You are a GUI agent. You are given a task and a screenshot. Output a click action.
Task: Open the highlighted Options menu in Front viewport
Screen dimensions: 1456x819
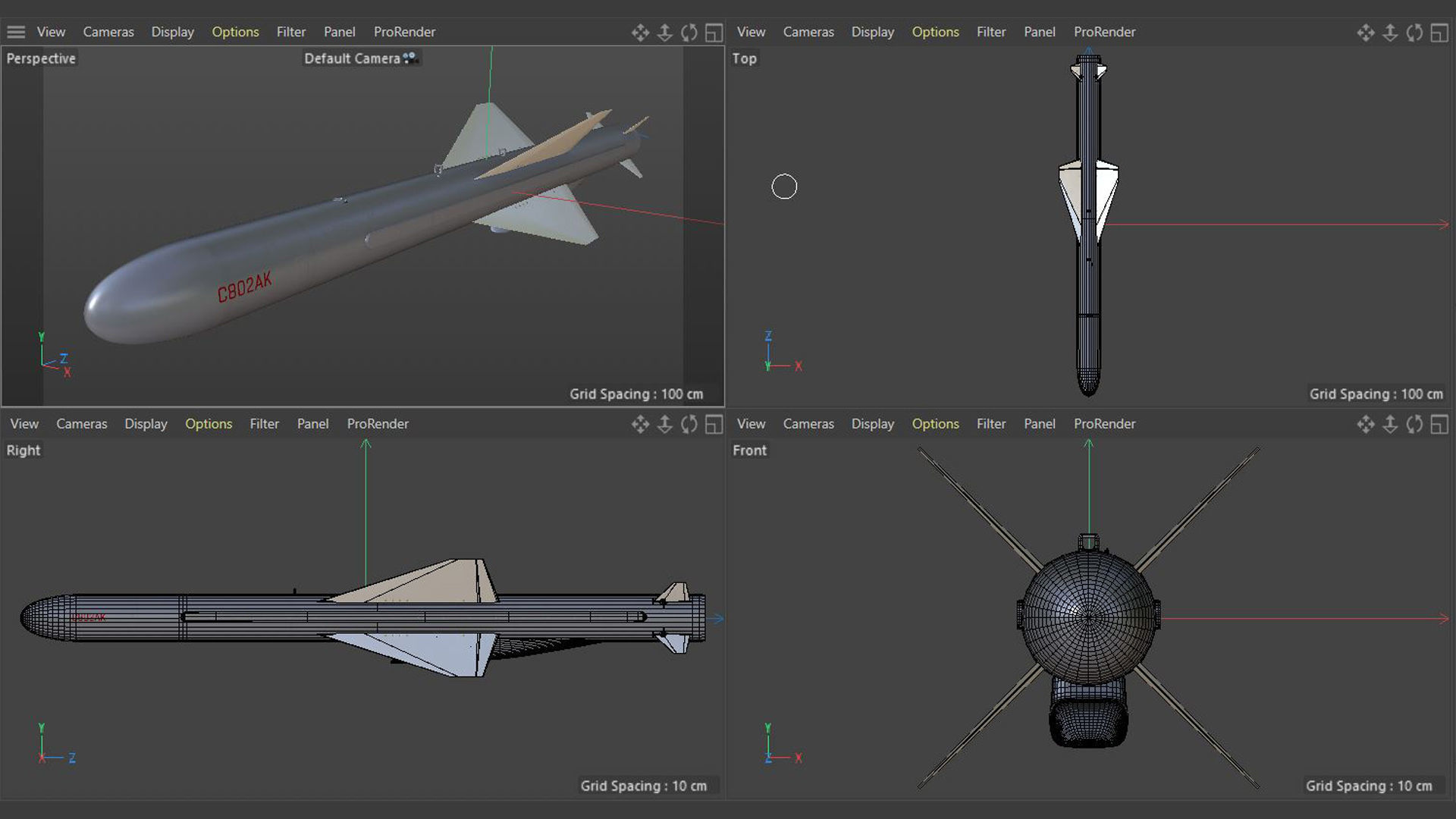(x=935, y=424)
